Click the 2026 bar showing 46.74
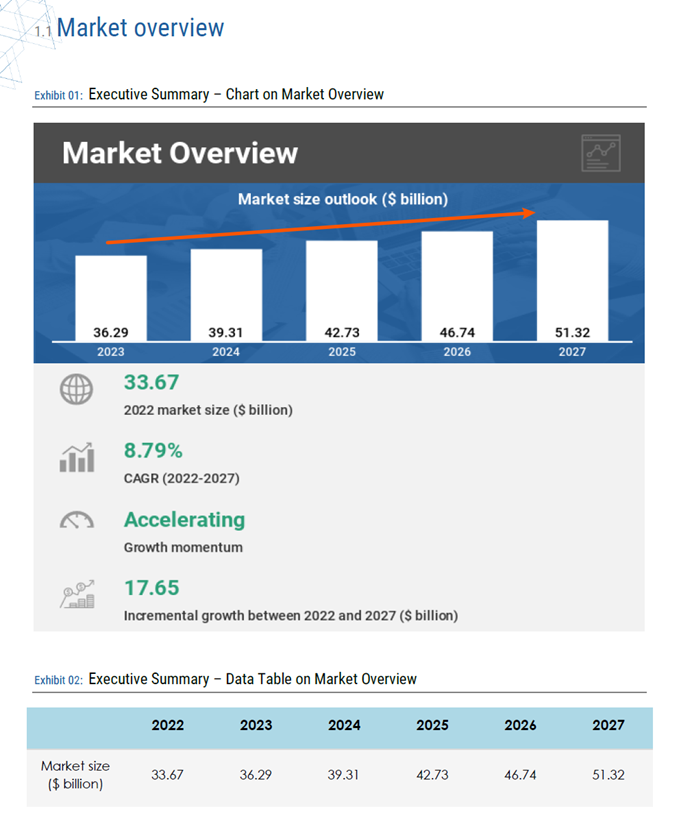 tap(457, 286)
